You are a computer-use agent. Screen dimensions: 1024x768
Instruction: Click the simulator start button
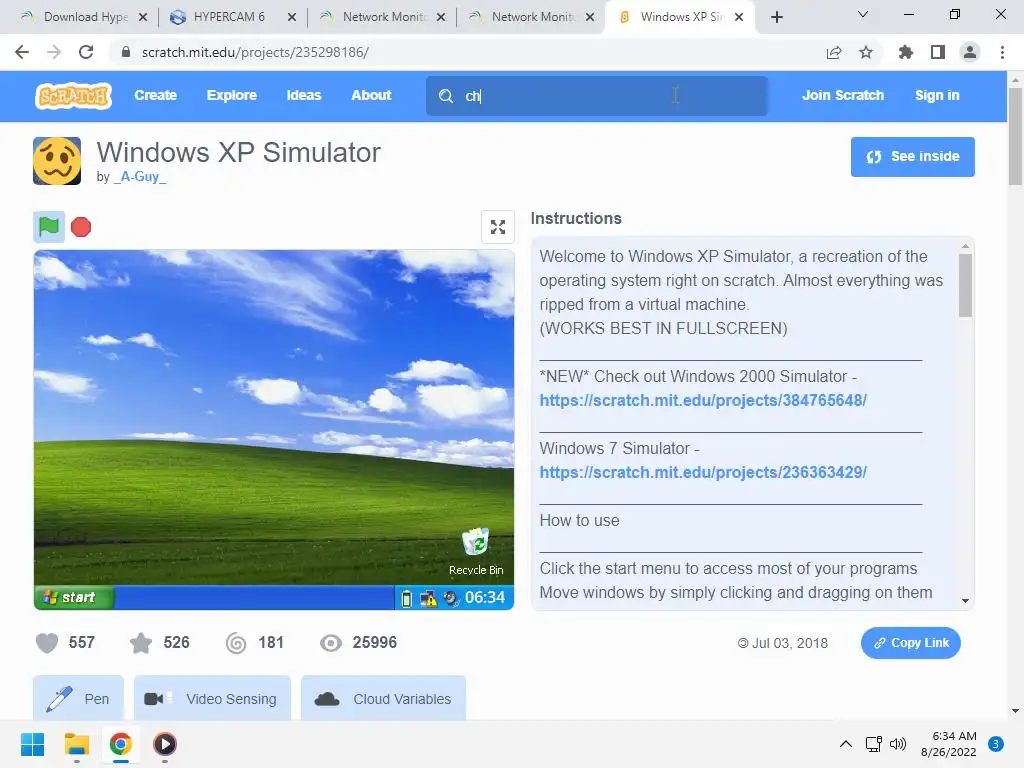74,598
